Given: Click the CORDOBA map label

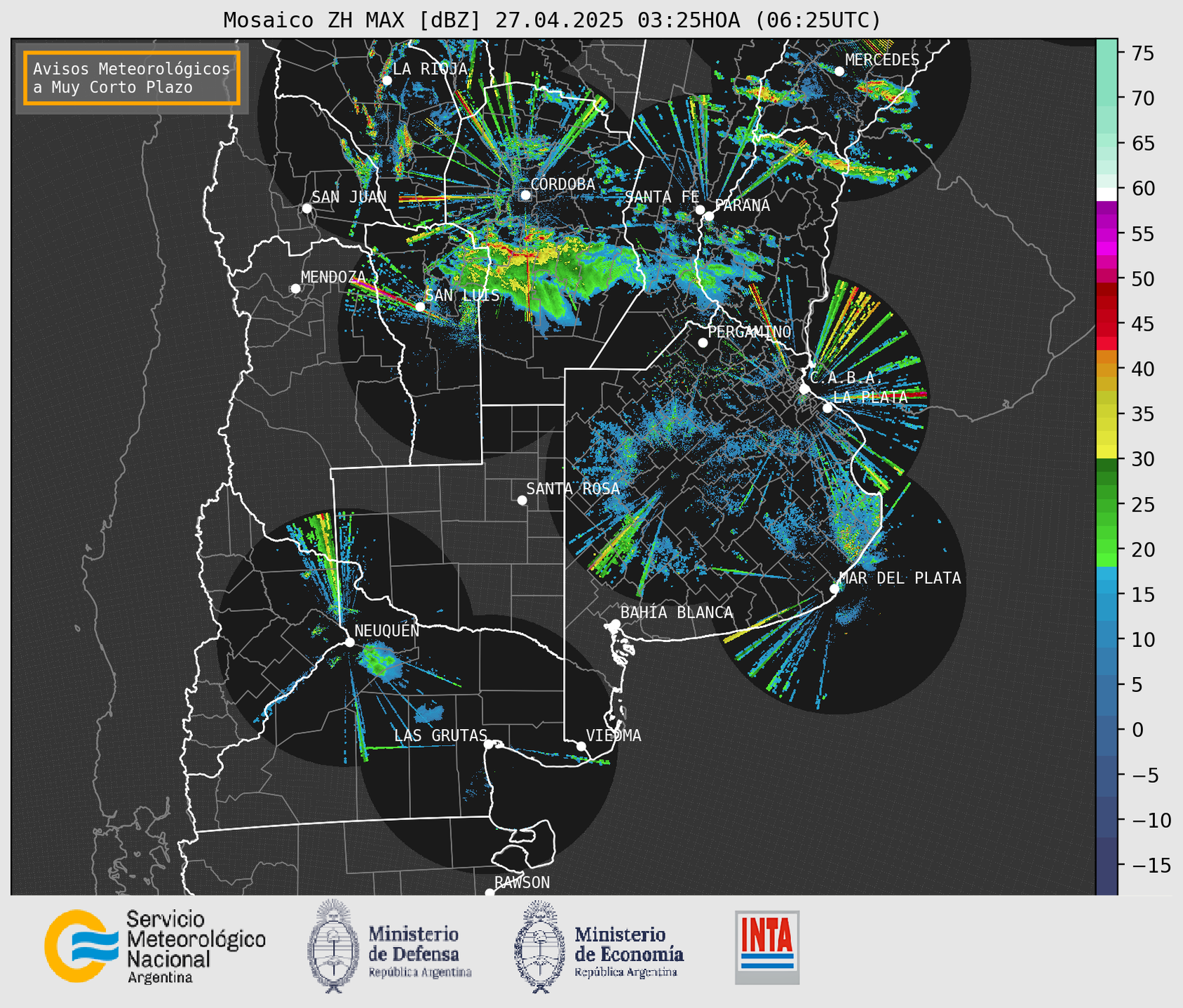Looking at the screenshot, I should point(562,184).
